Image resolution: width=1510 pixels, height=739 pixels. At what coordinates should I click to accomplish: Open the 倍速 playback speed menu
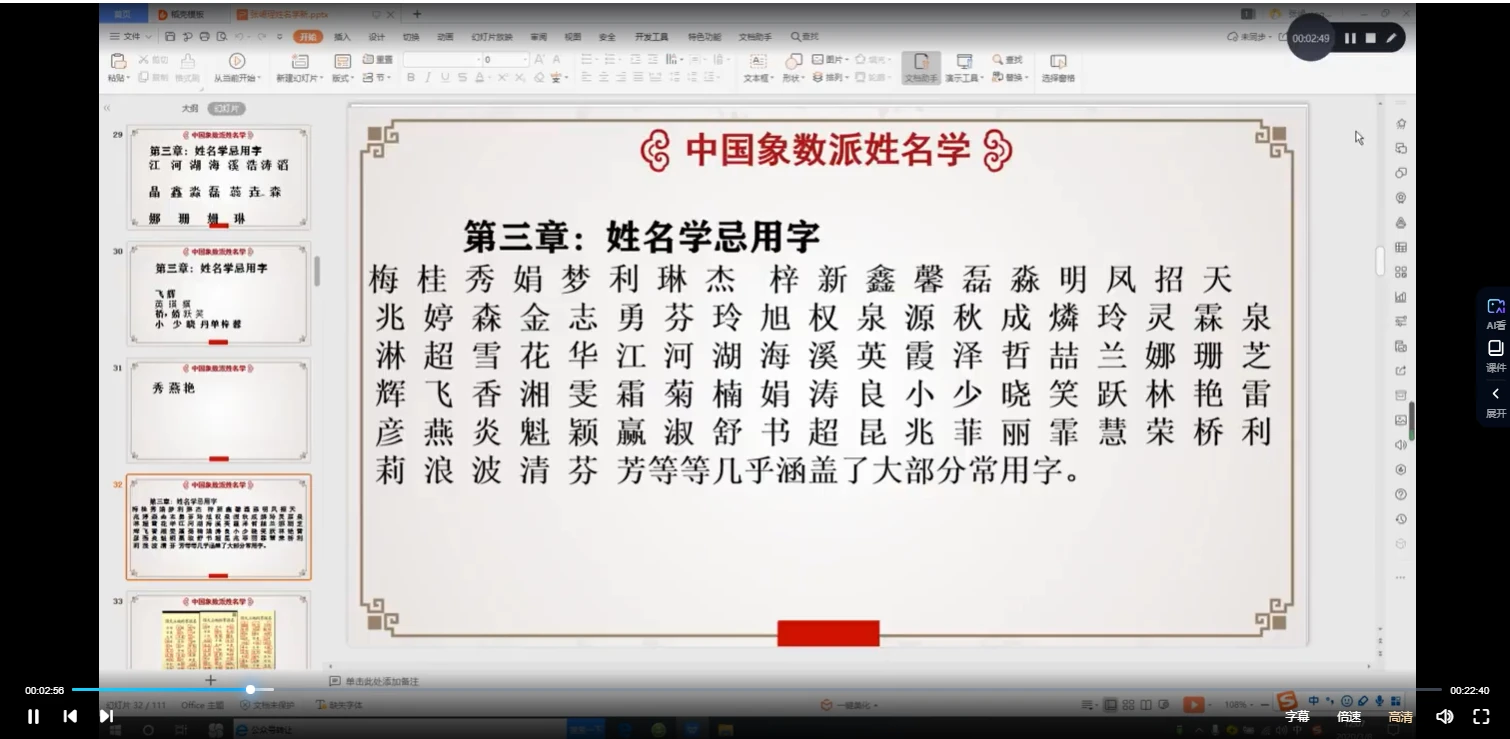[1349, 716]
